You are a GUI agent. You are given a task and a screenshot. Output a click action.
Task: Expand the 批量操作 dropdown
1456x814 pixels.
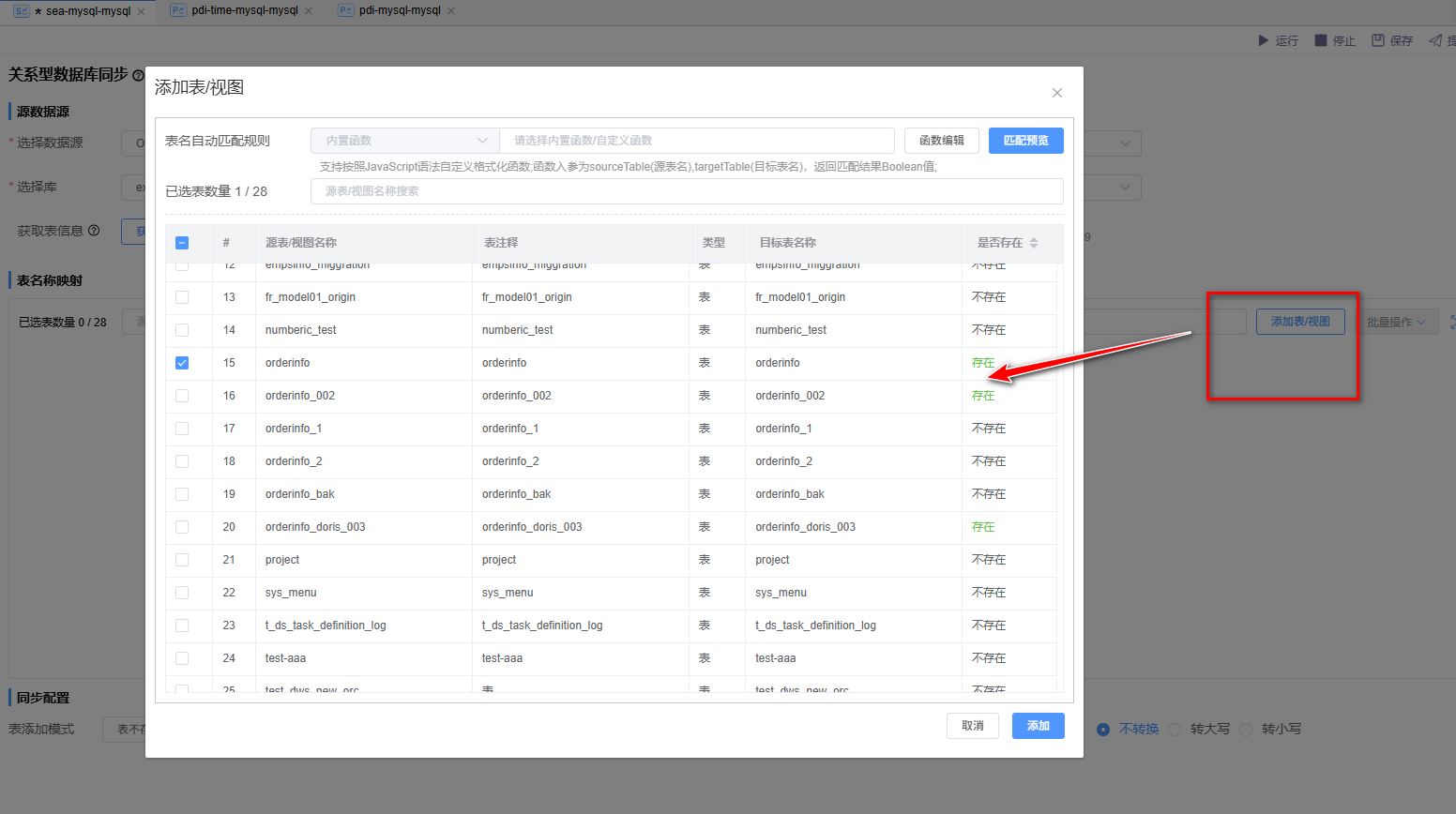click(1396, 322)
